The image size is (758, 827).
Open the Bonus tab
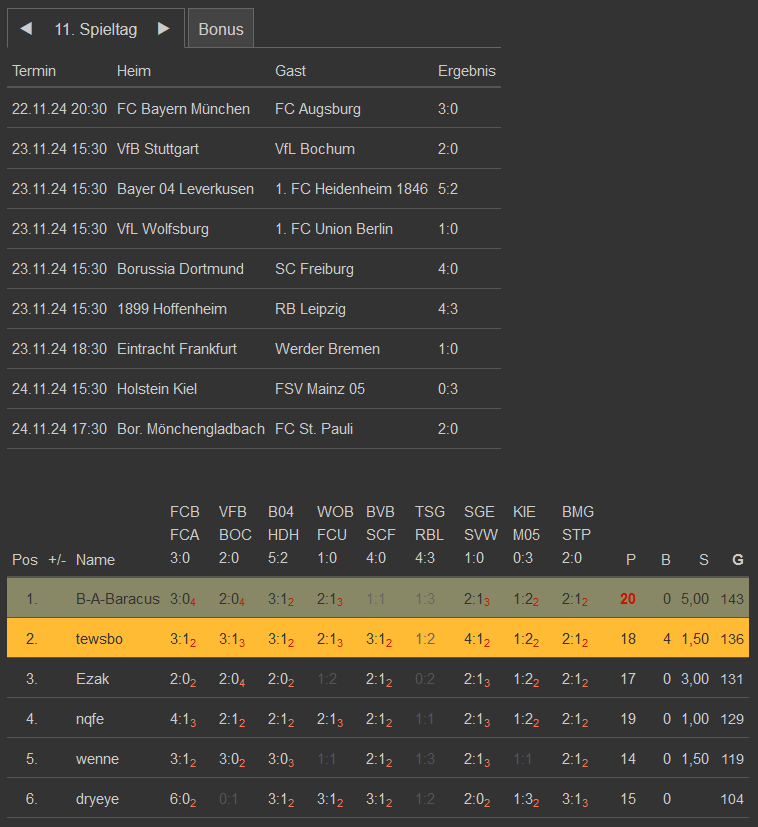[x=221, y=29]
